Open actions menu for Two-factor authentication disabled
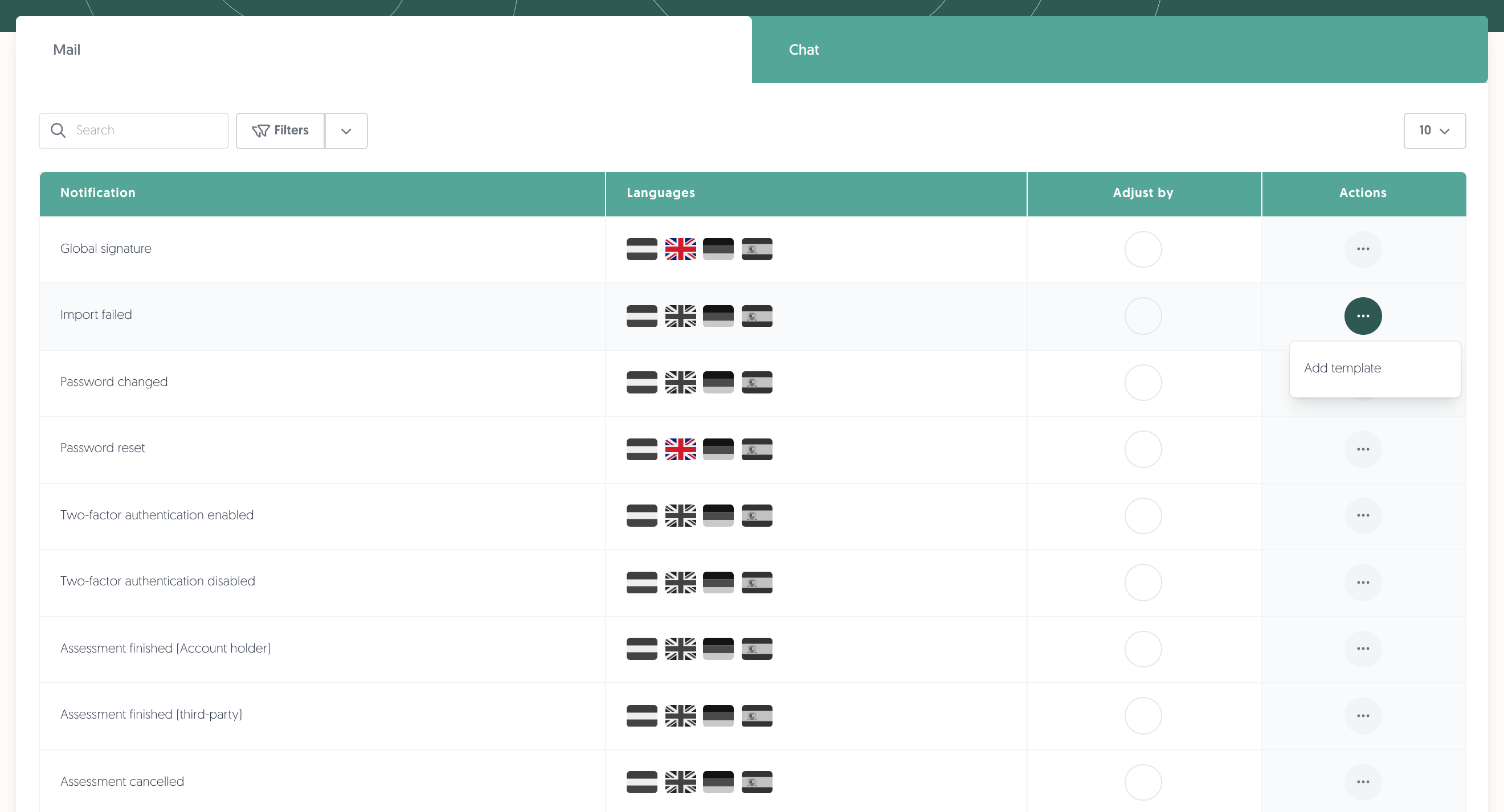The width and height of the screenshot is (1504, 812). 1363,582
